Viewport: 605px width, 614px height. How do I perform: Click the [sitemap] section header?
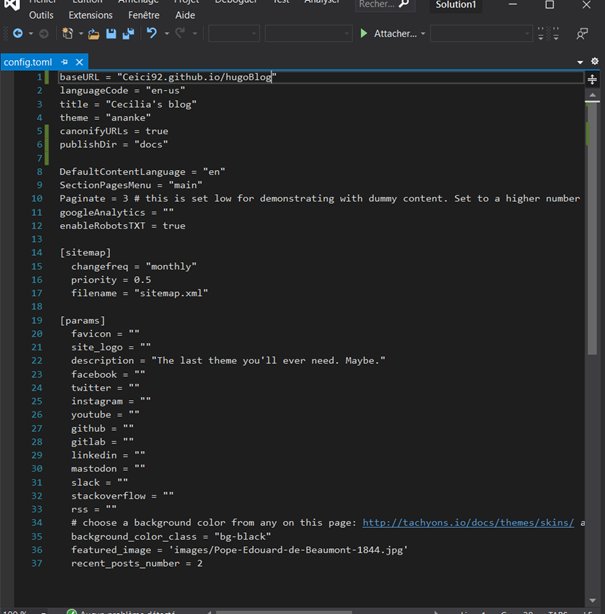coord(85,253)
